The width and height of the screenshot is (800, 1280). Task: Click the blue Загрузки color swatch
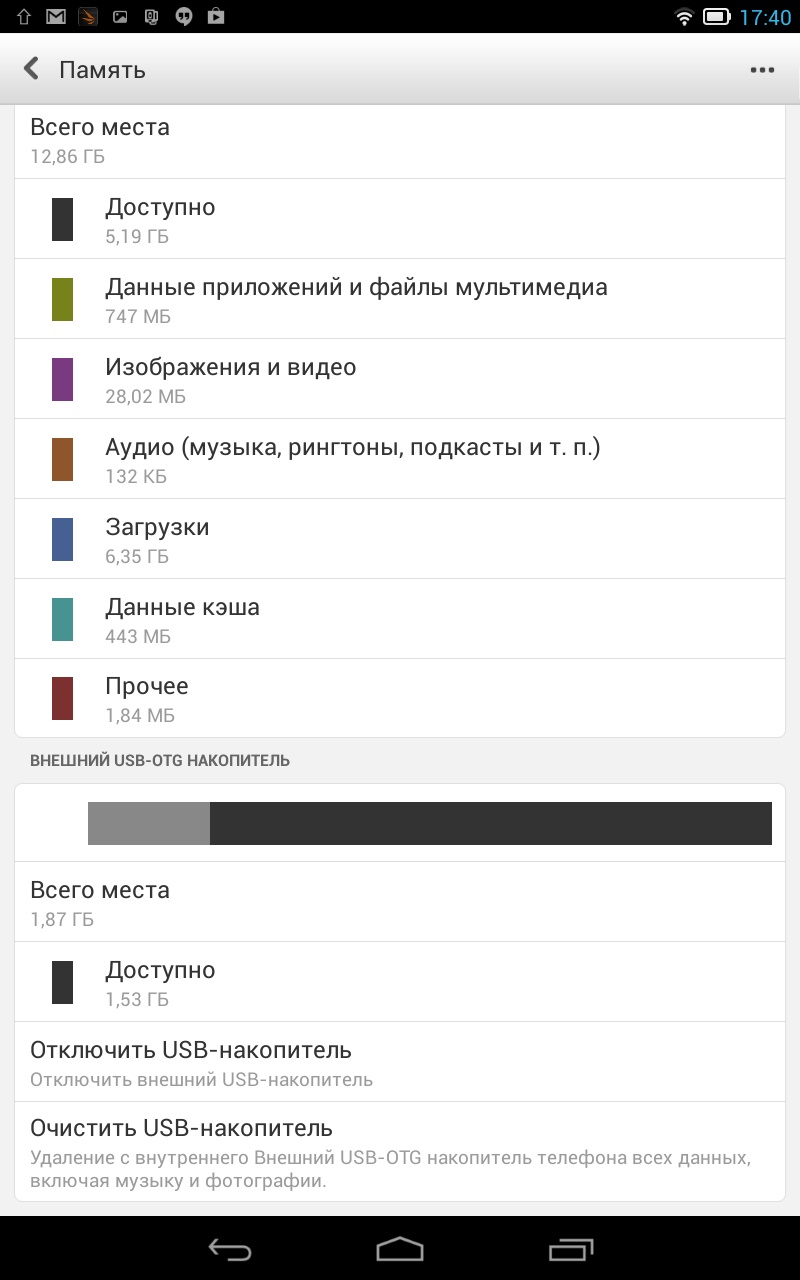click(63, 539)
